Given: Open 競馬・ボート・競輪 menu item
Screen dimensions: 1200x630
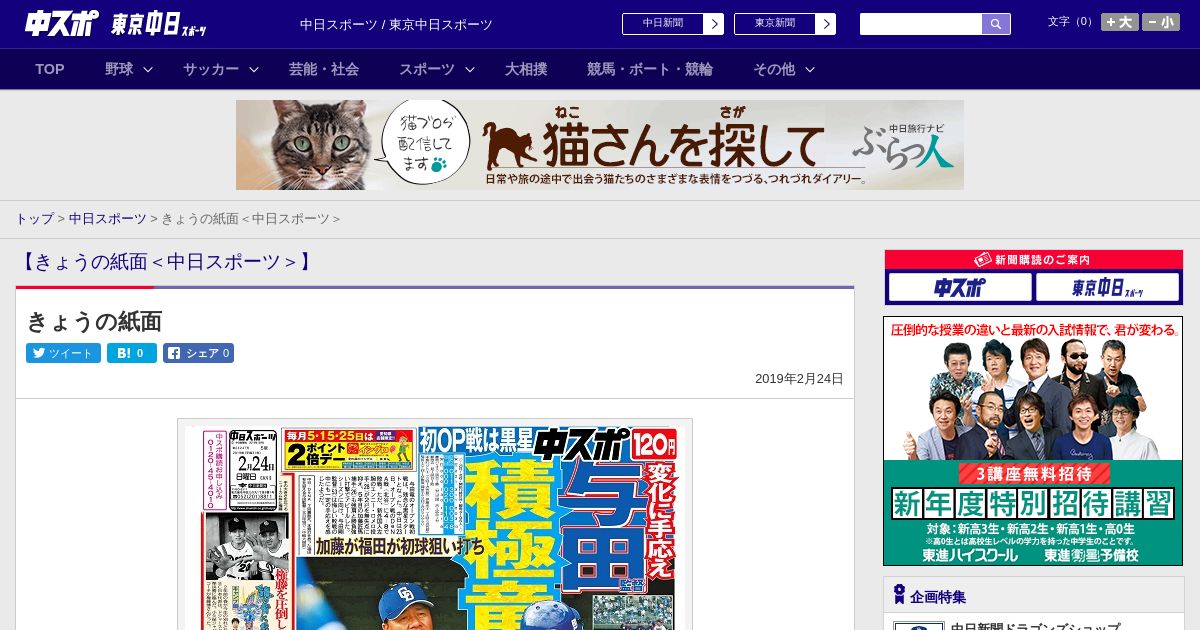Looking at the screenshot, I should point(650,69).
